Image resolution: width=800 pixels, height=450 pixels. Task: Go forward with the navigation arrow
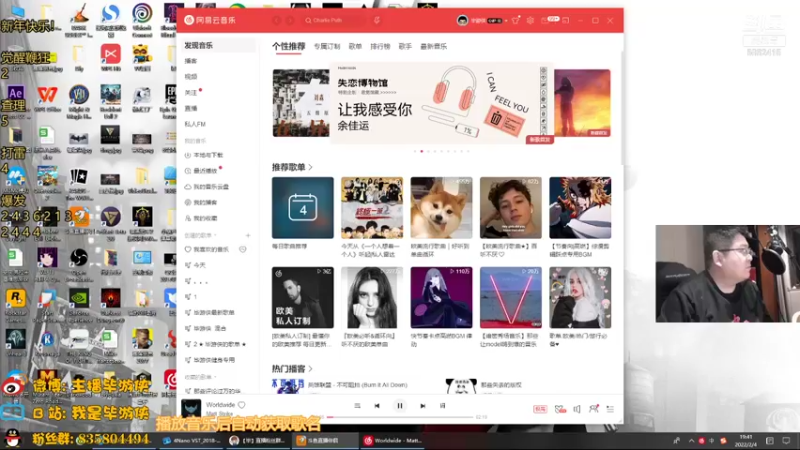tap(290, 20)
